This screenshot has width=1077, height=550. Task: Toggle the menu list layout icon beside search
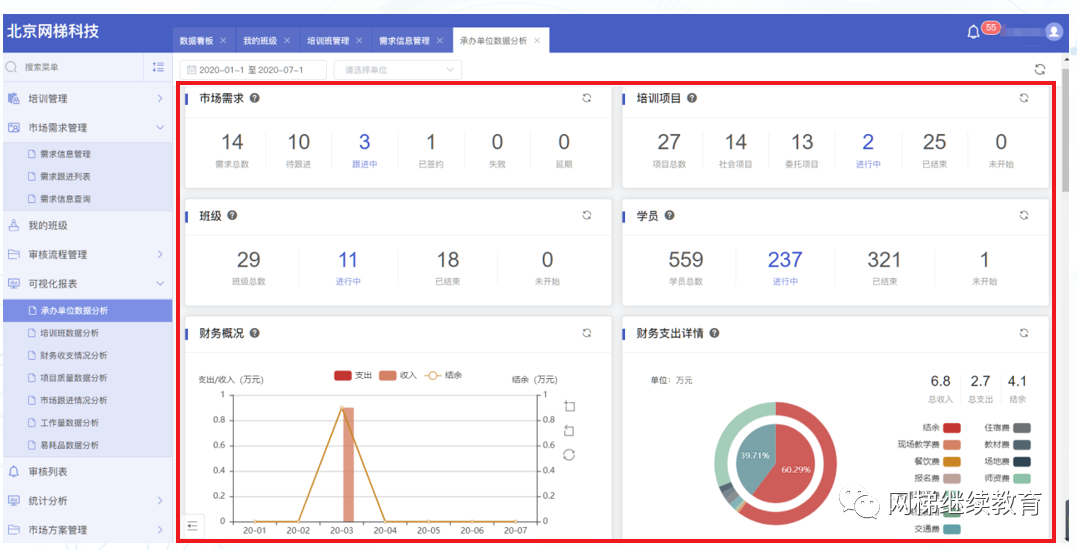coord(158,67)
